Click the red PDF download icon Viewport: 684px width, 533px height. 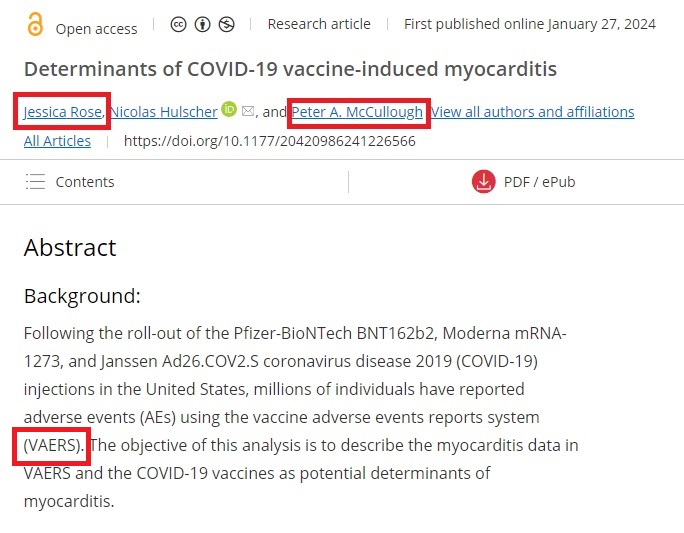[x=484, y=182]
